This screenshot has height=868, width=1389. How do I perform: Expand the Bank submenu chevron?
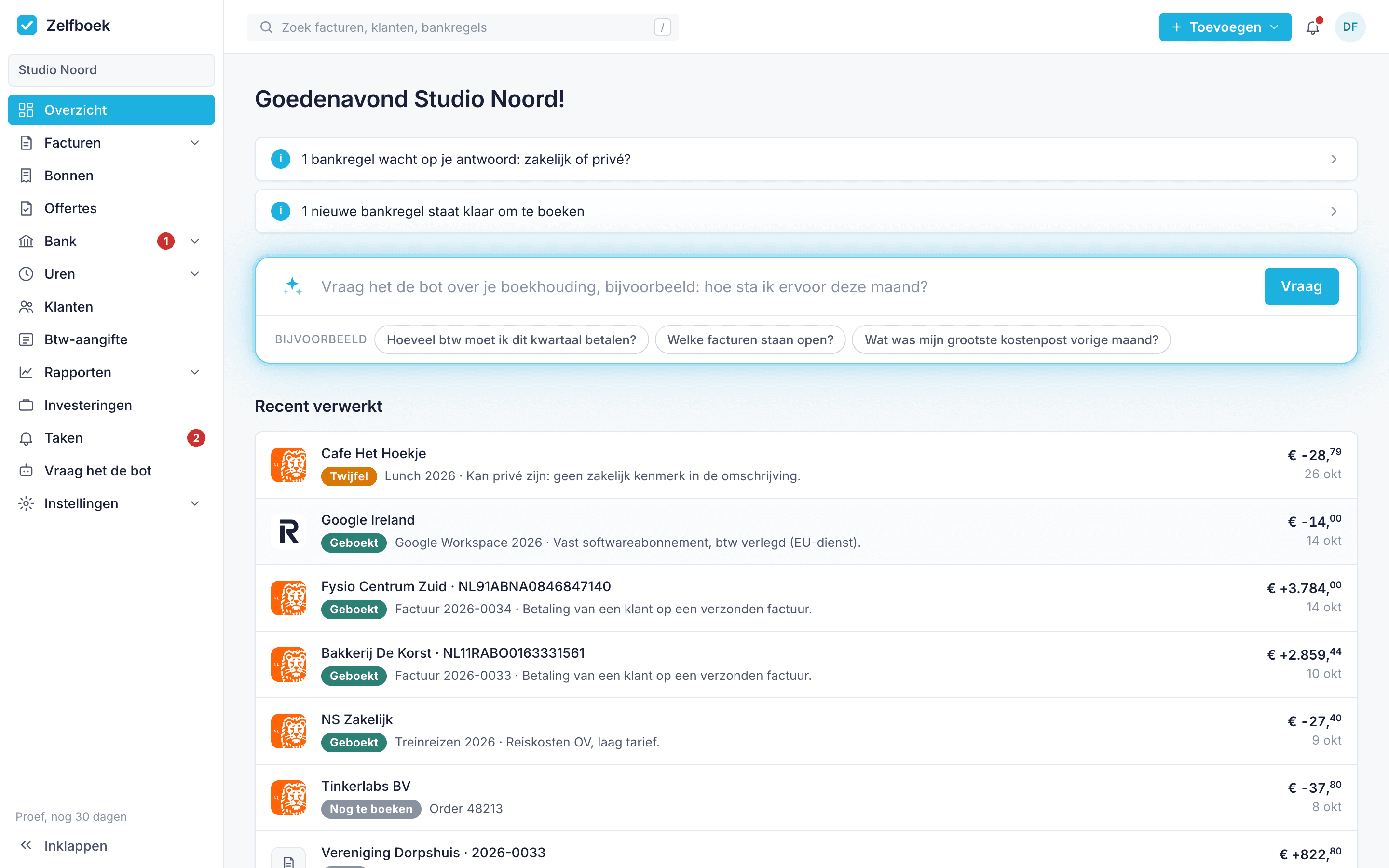[x=194, y=241]
